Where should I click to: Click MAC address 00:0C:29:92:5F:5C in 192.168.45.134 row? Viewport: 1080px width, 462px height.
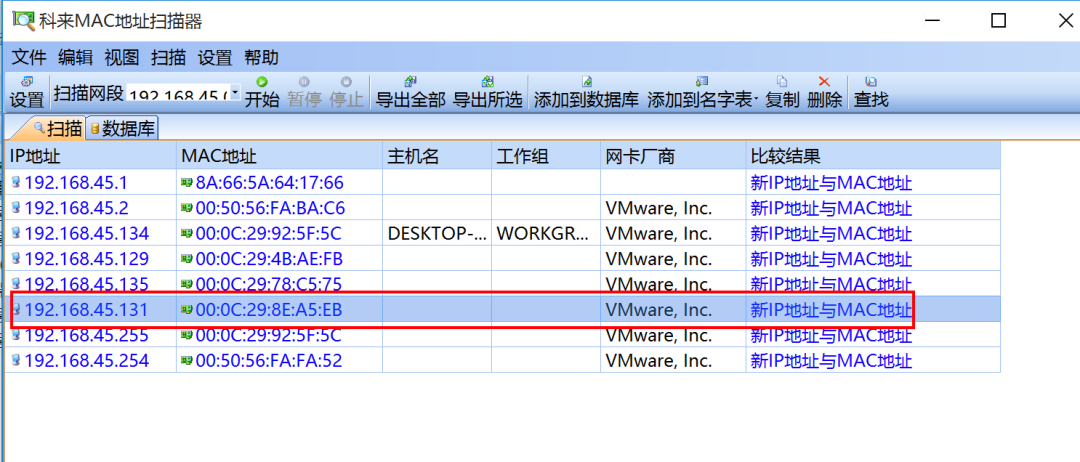[269, 234]
